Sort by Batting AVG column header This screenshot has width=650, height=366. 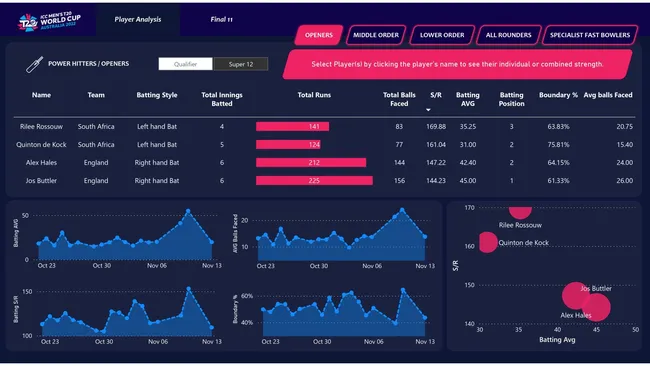(x=468, y=99)
